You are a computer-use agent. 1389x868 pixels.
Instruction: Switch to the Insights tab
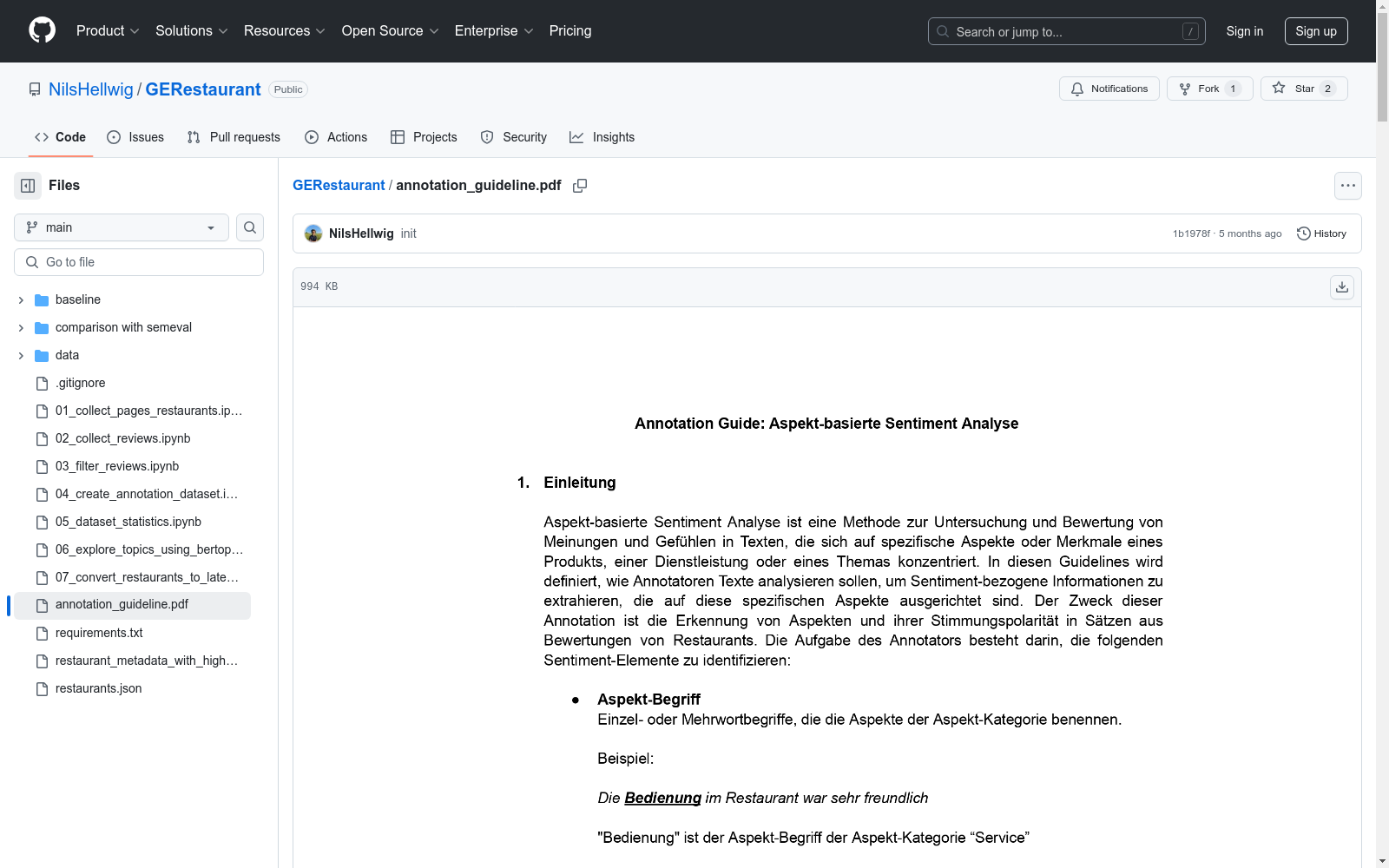point(602,137)
